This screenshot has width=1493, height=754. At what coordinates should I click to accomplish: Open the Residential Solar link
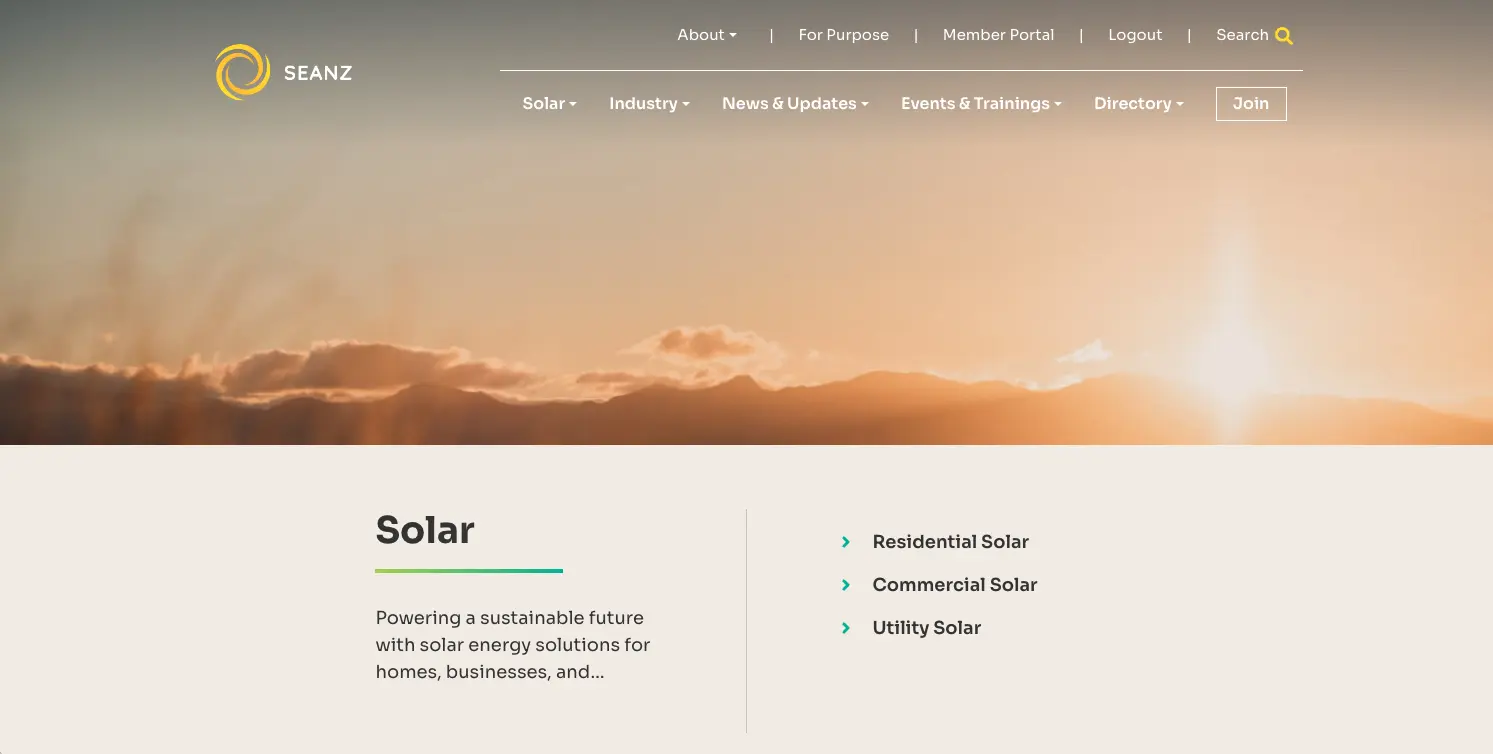tap(950, 542)
